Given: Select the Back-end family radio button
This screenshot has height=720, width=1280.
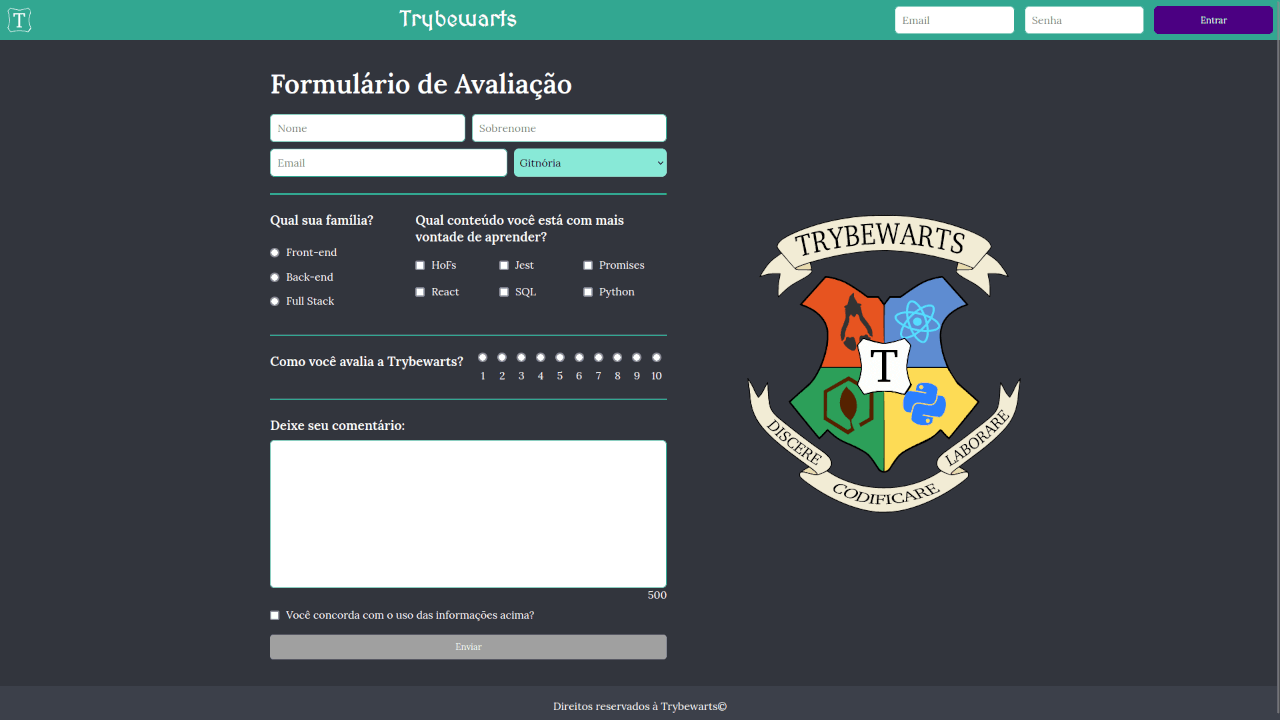Looking at the screenshot, I should (x=274, y=277).
